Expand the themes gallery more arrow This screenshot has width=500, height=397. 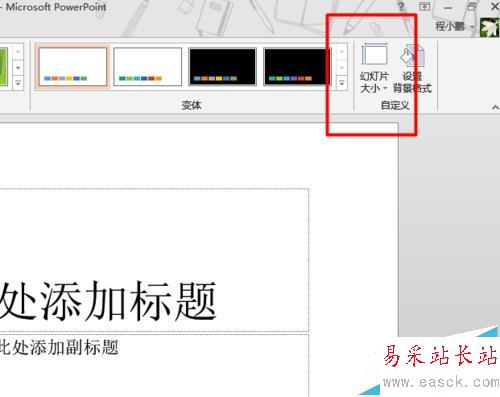(18, 83)
